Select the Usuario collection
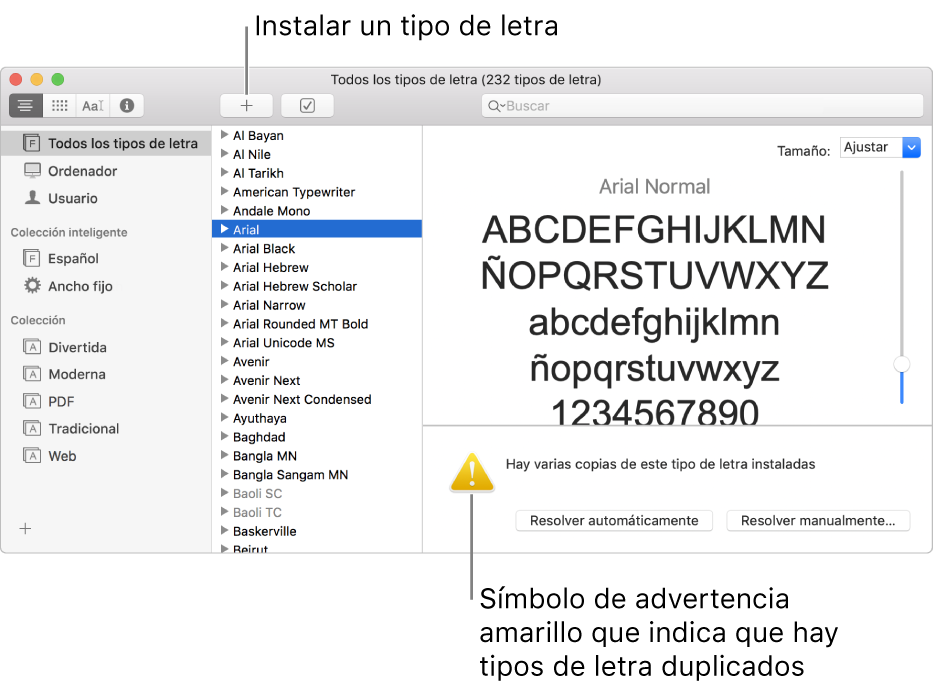 106,198
